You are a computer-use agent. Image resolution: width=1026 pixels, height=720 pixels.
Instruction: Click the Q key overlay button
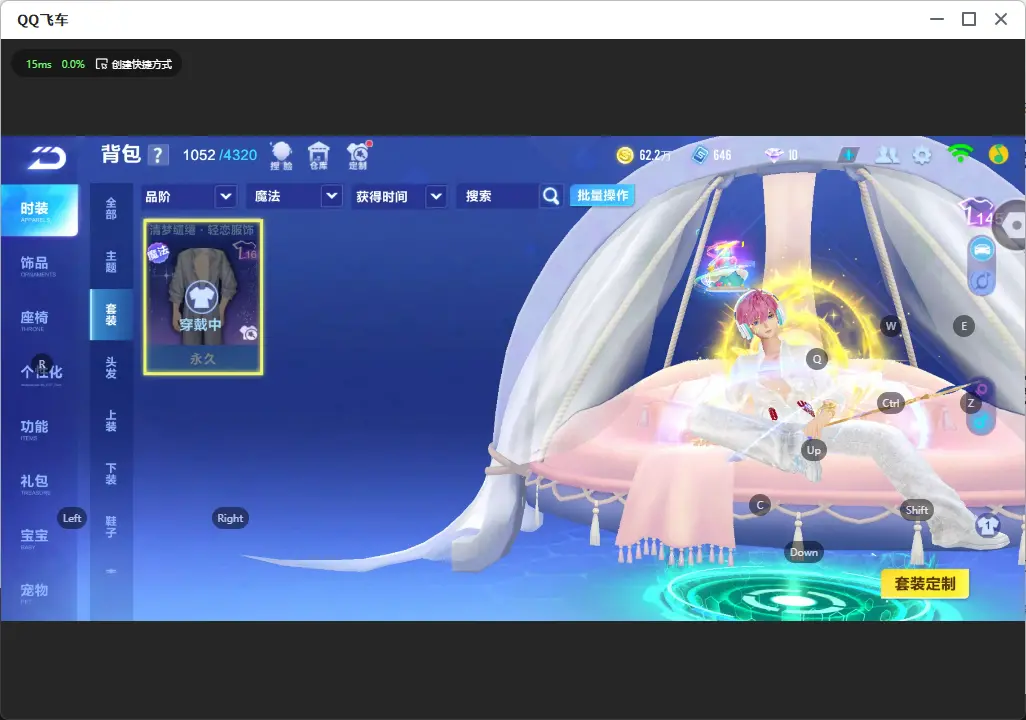(x=817, y=359)
